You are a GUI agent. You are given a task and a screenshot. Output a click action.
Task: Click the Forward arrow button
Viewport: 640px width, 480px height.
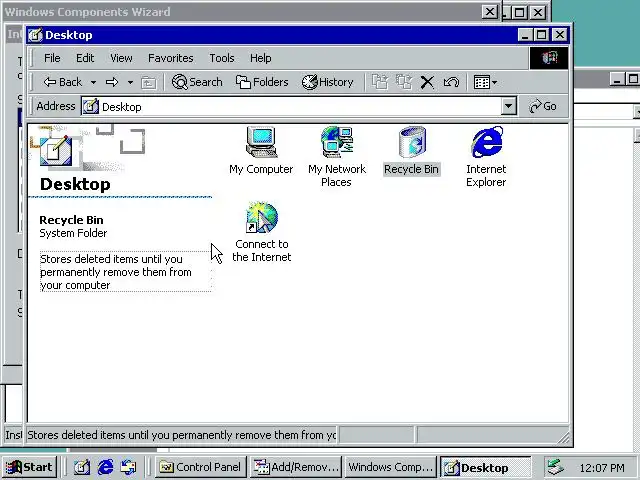112,82
